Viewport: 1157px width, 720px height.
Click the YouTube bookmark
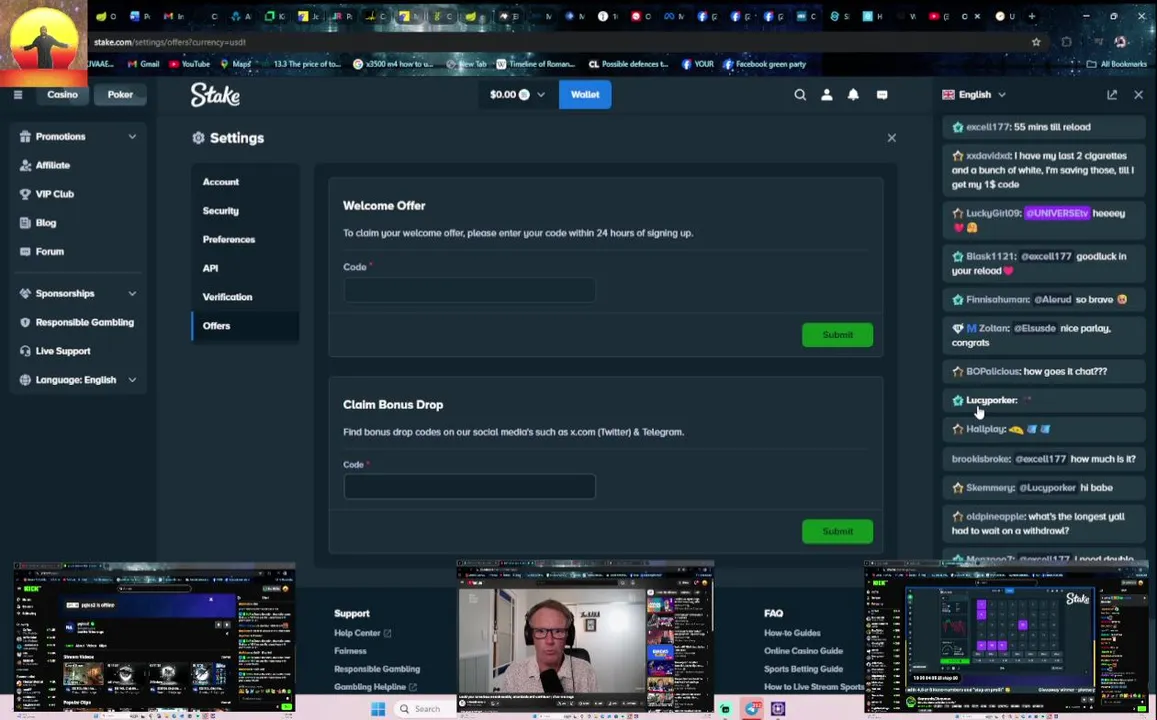[x=190, y=64]
